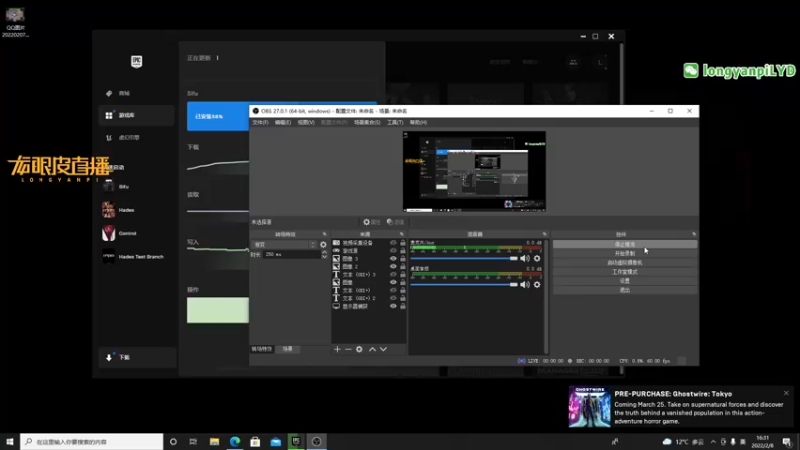Toggle visibility of 视频采集设备 source
This screenshot has height=450, width=800.
393,243
